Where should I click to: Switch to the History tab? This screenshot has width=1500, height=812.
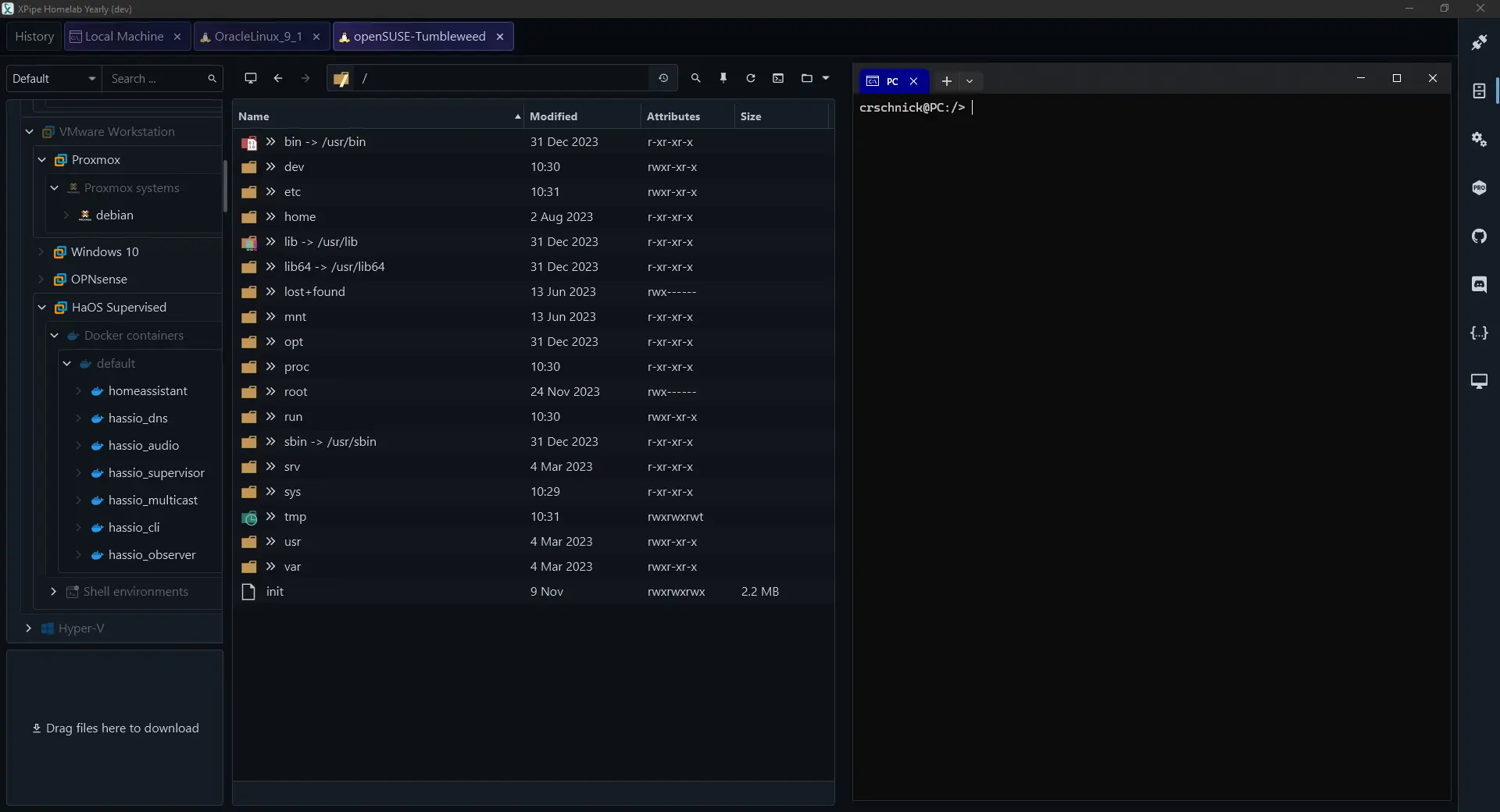click(34, 37)
